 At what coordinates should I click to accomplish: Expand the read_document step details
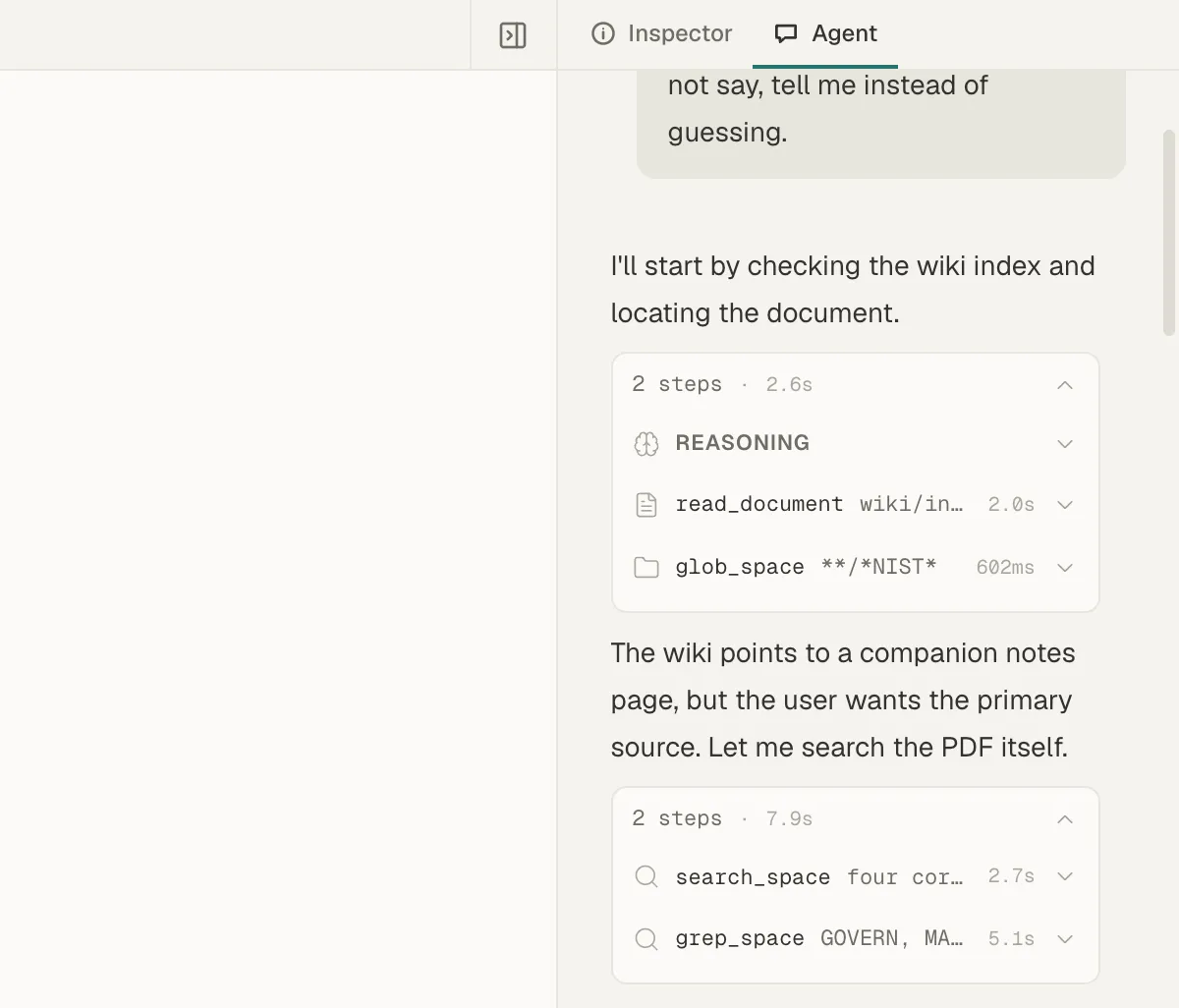click(1065, 505)
